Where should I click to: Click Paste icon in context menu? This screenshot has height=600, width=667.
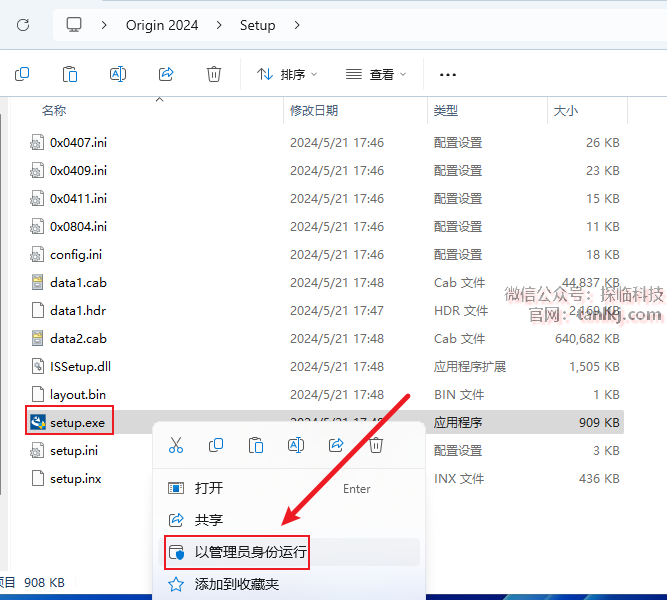[256, 445]
